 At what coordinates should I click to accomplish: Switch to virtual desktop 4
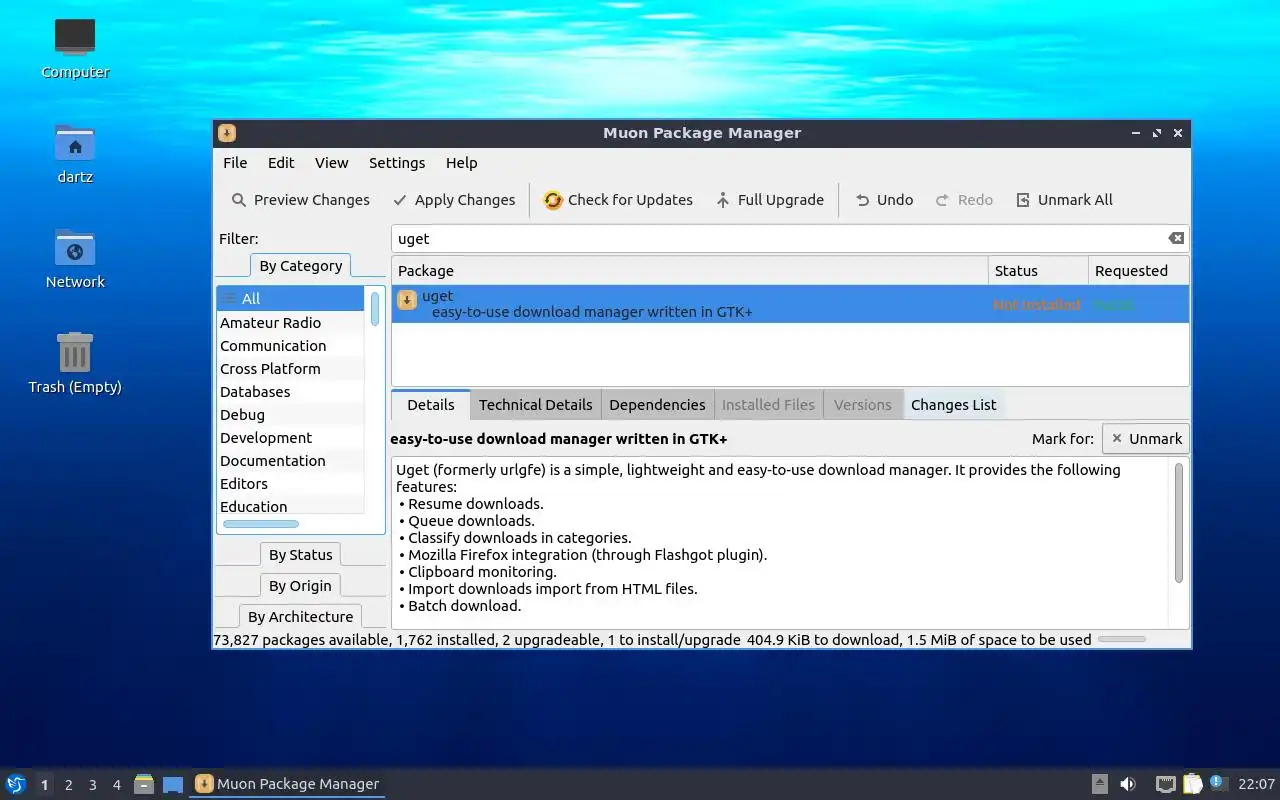click(116, 785)
